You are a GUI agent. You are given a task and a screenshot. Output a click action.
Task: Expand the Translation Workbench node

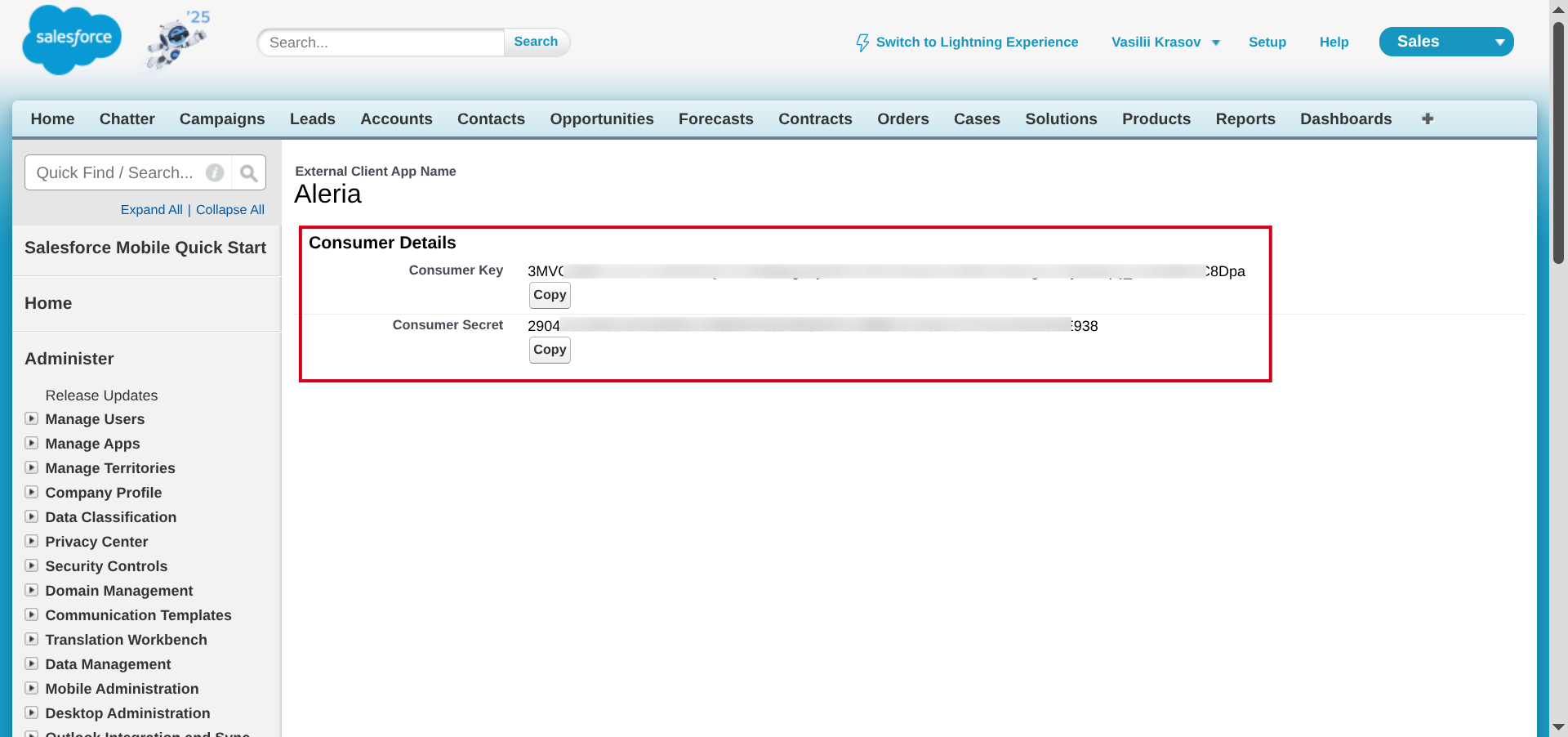(x=32, y=639)
